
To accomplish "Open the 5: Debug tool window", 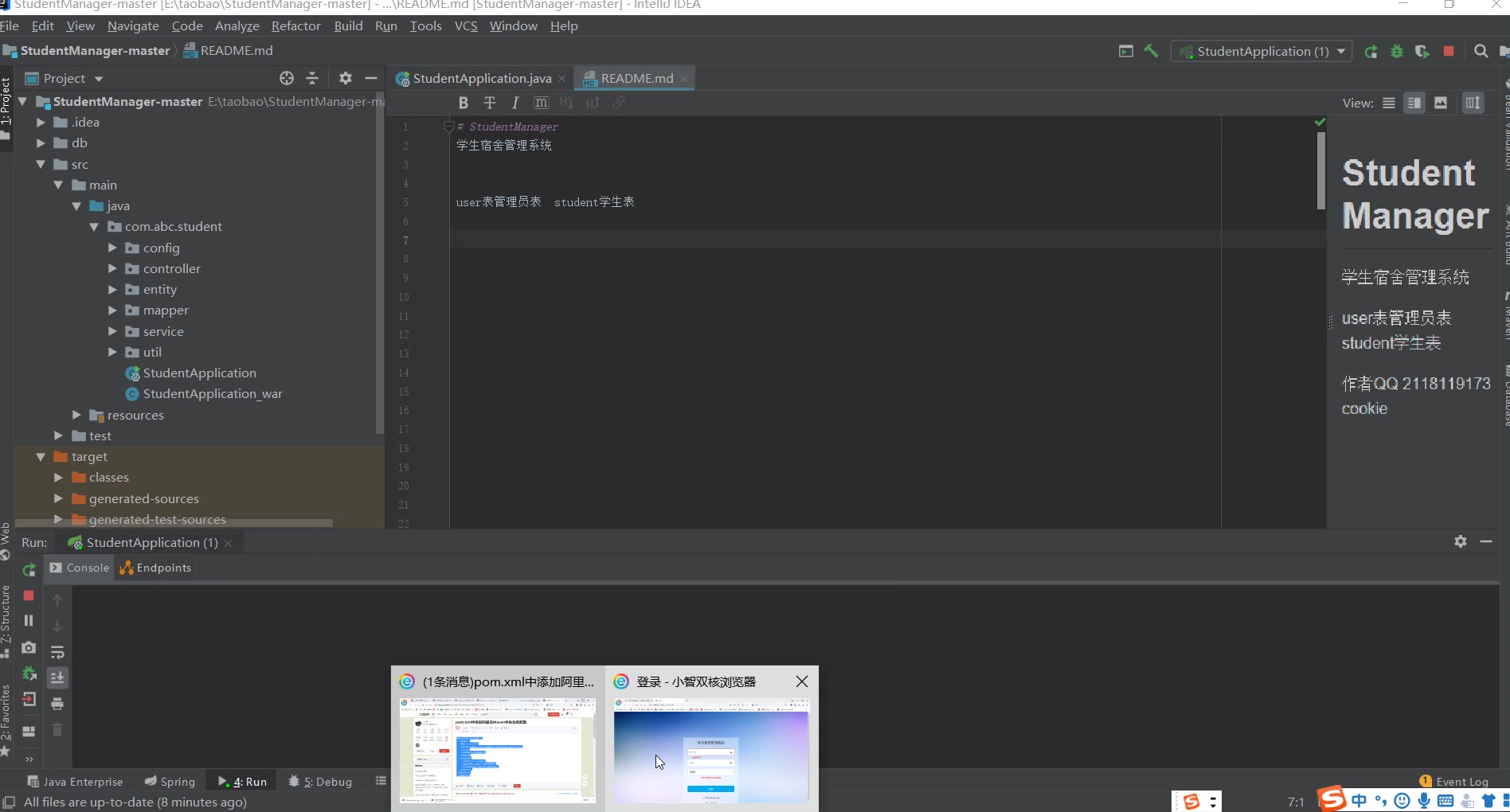I will (x=320, y=782).
